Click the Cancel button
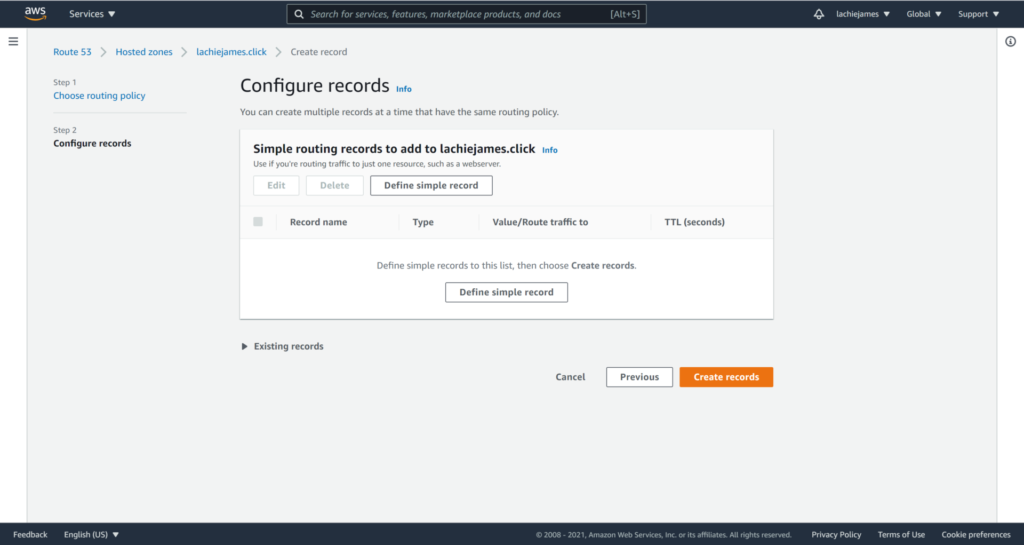Screen dimensions: 1024x545 (570, 377)
